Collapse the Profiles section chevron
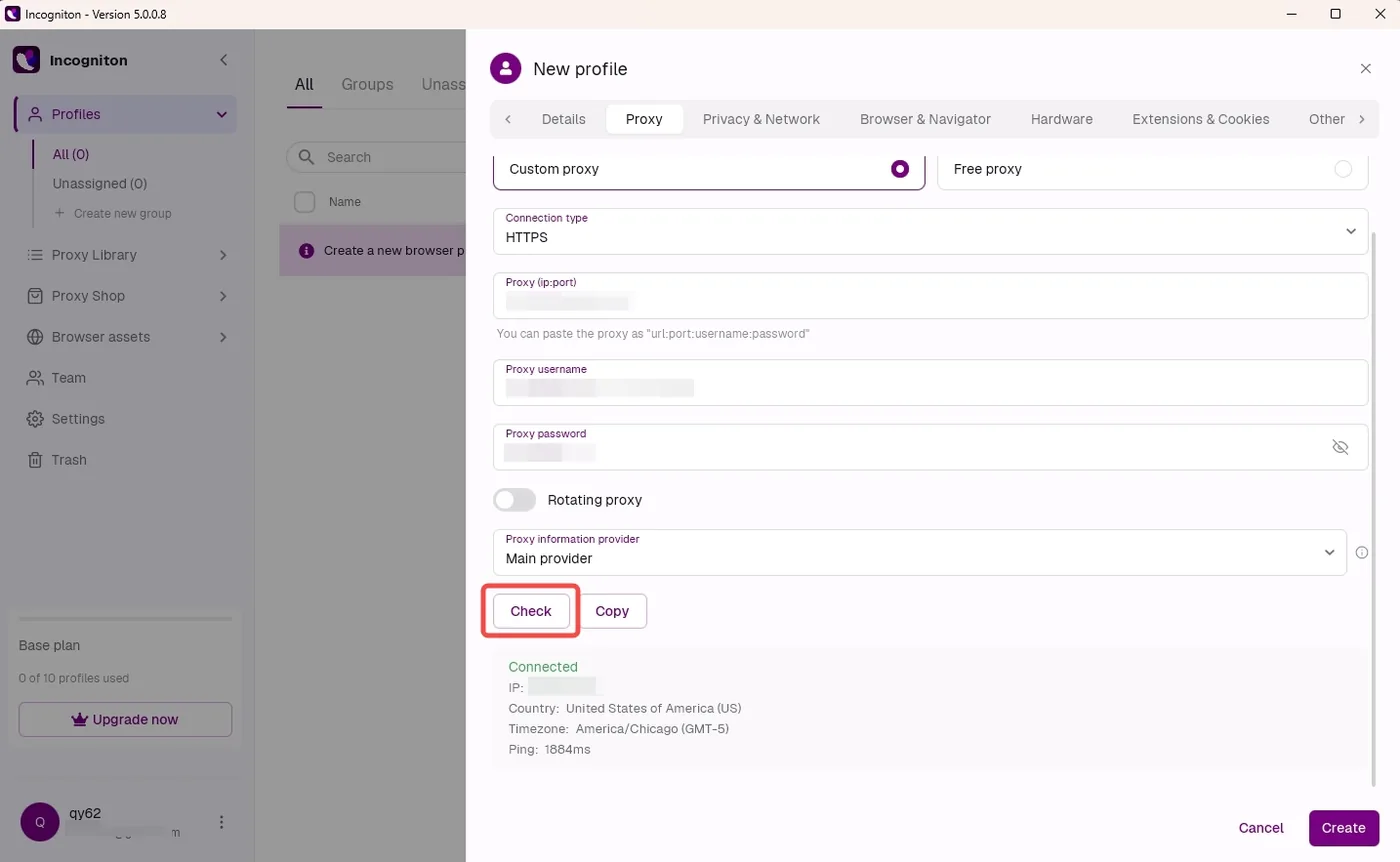This screenshot has height=862, width=1400. click(222, 114)
